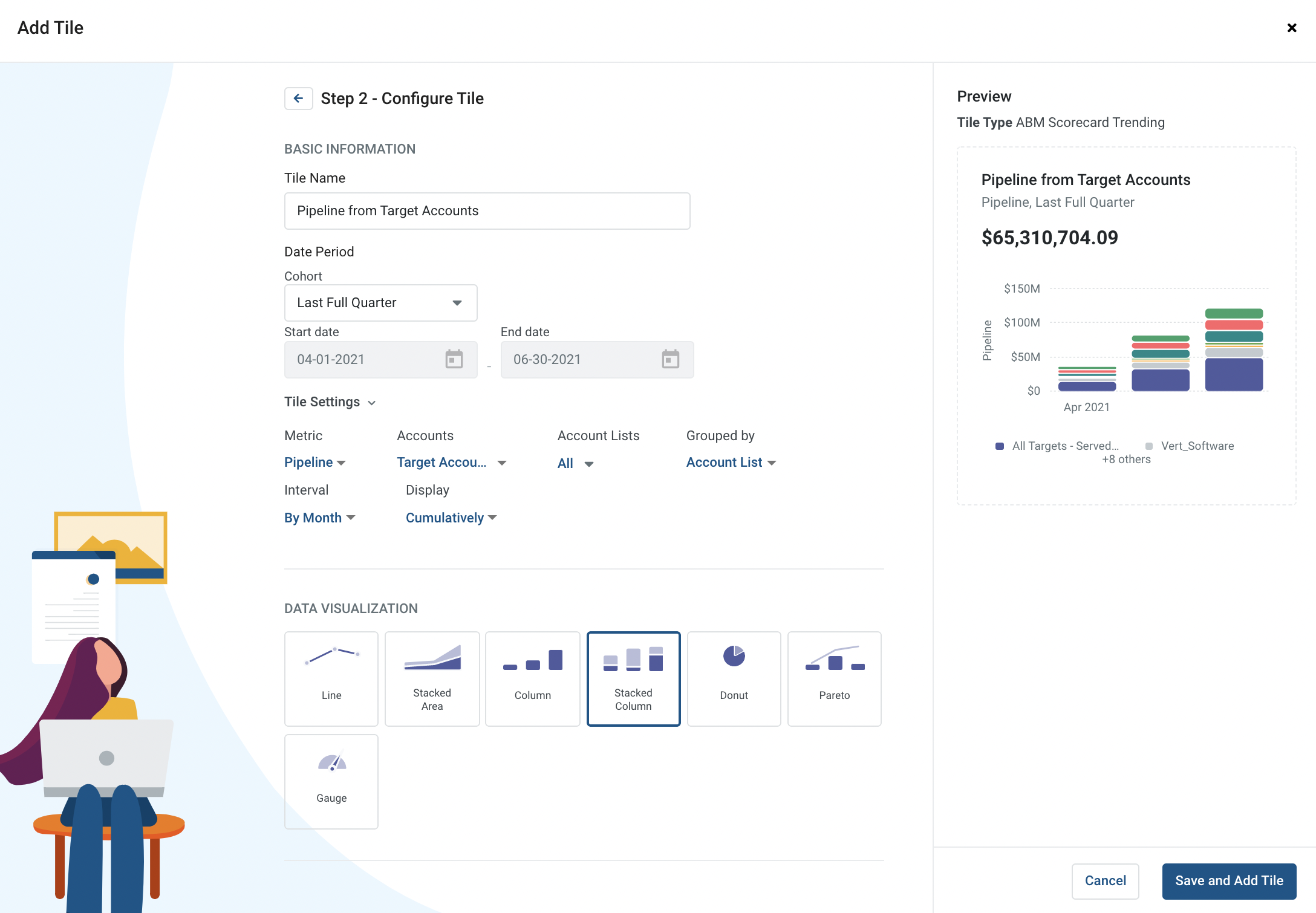Click the All Targets - Served legend swatch
The height and width of the screenshot is (913, 1316).
tap(1000, 446)
